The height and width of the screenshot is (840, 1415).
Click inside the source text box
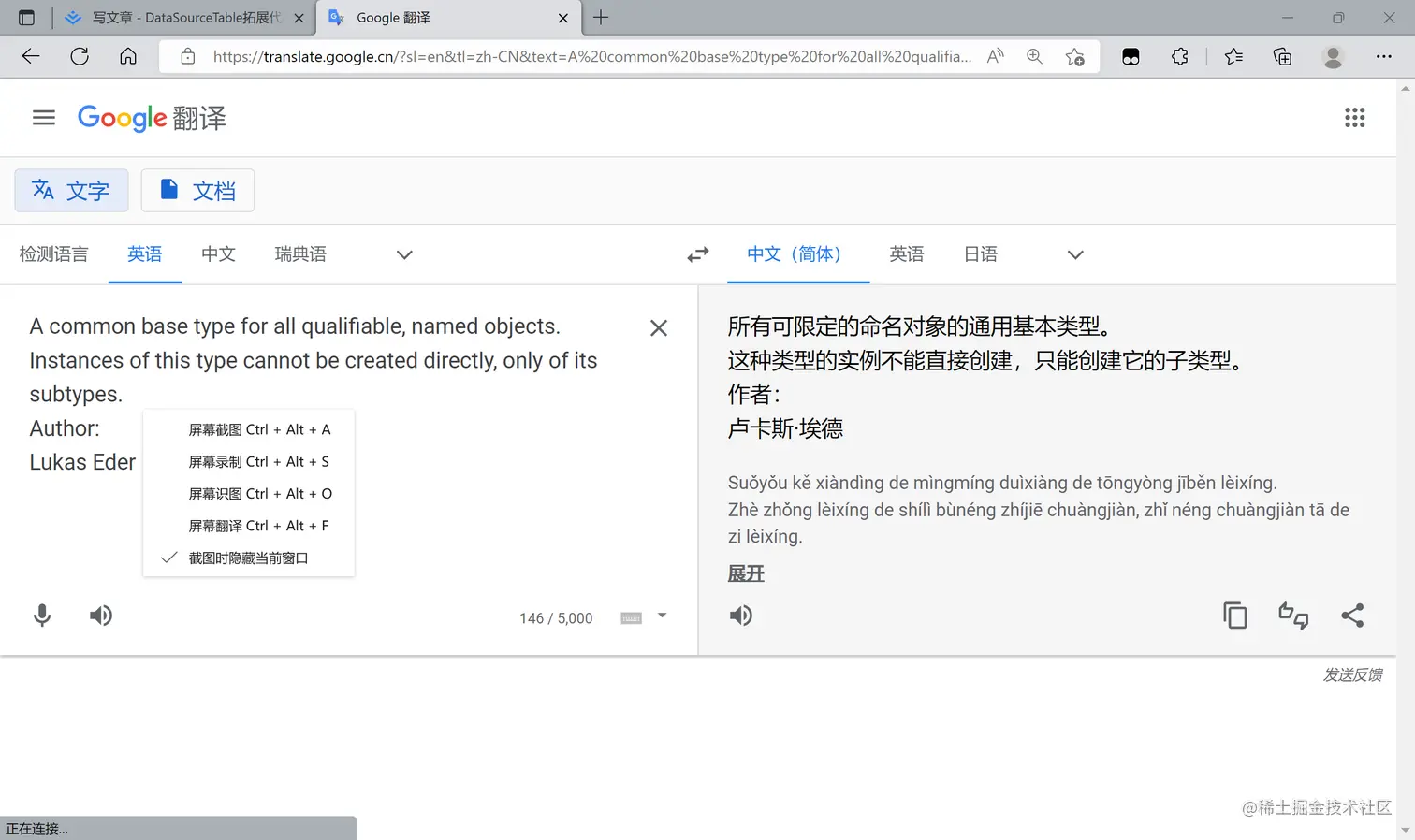pyautogui.click(x=328, y=393)
